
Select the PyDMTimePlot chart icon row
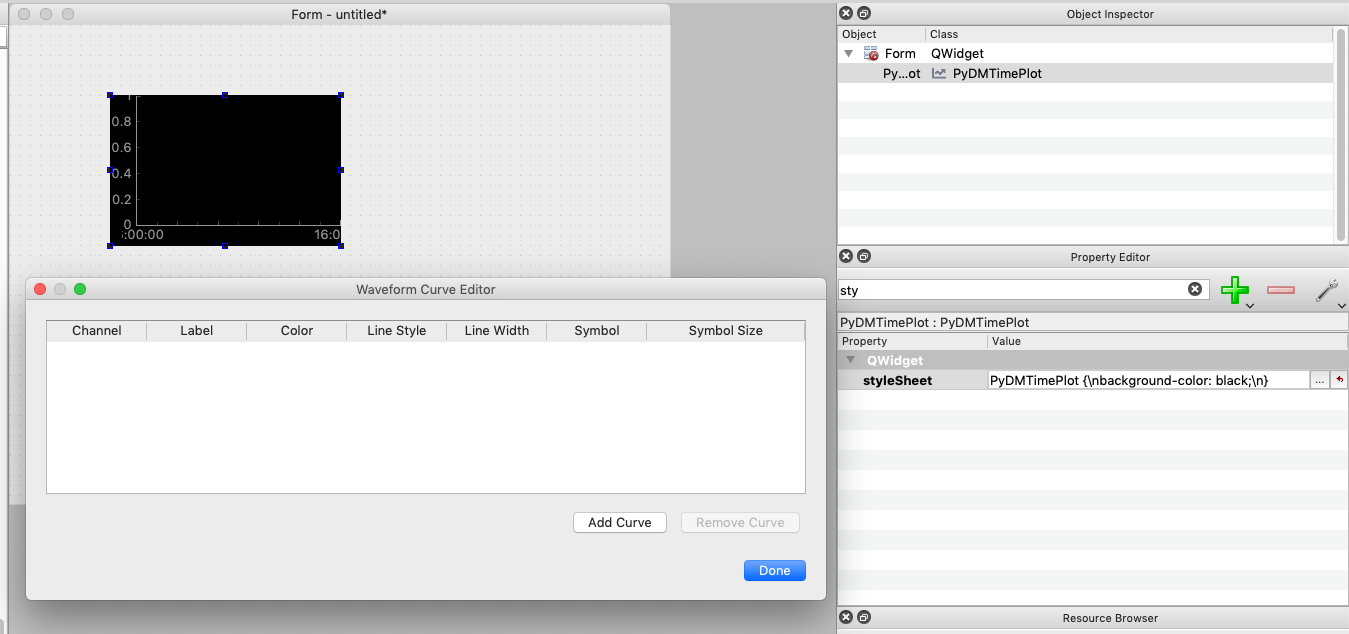[939, 73]
